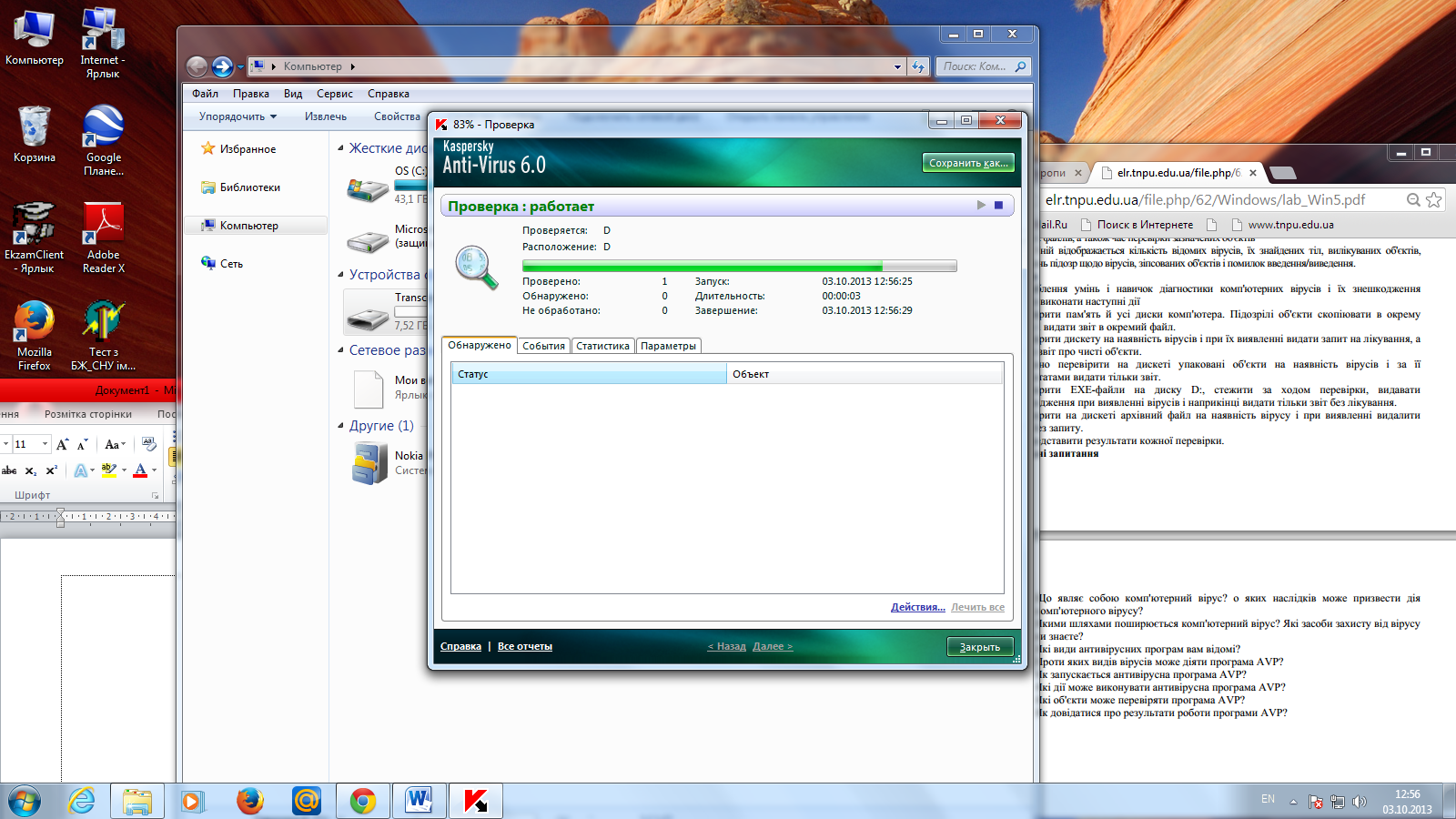Open the Explorer address bar history dropdown
1456x819 pixels.
(x=897, y=66)
